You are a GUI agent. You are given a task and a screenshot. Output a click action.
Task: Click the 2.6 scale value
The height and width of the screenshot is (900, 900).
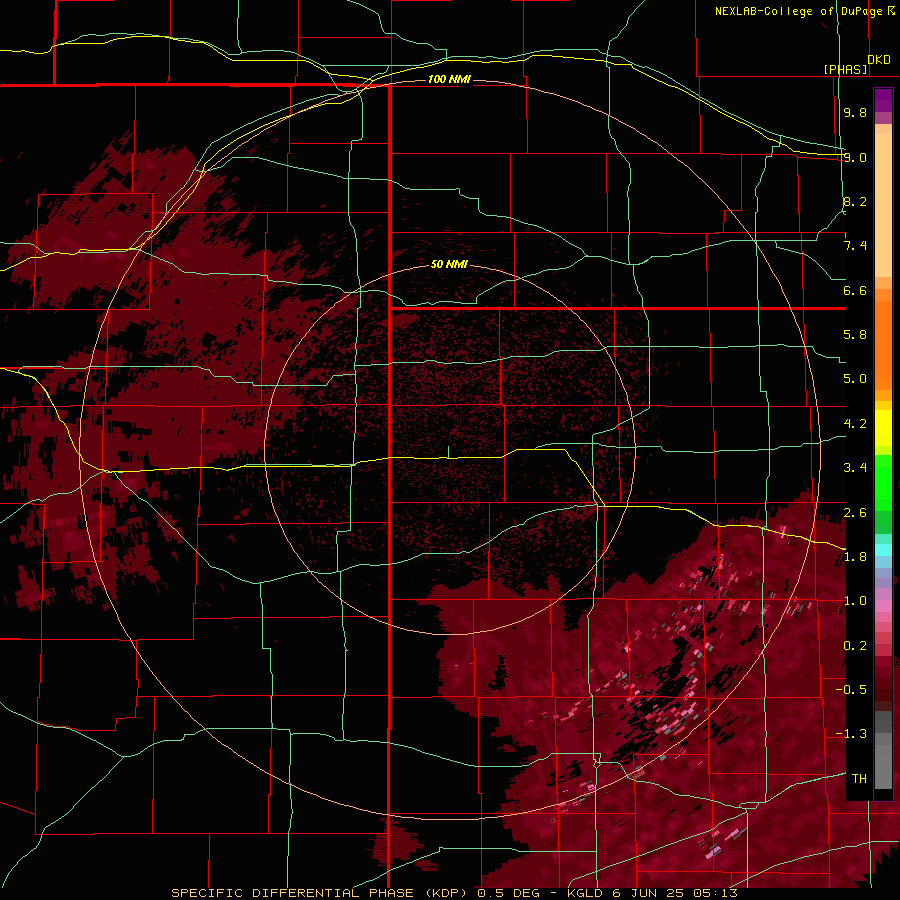[855, 513]
